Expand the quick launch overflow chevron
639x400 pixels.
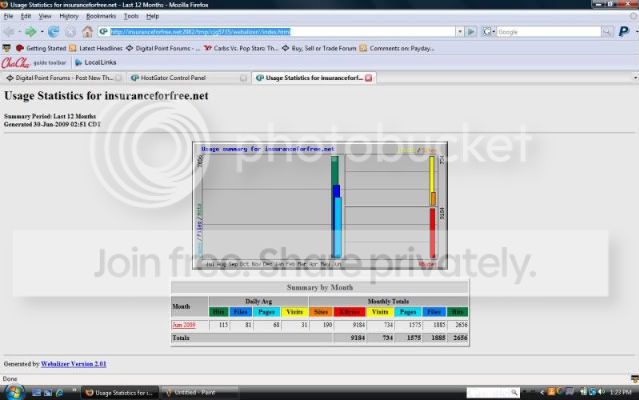click(74, 391)
